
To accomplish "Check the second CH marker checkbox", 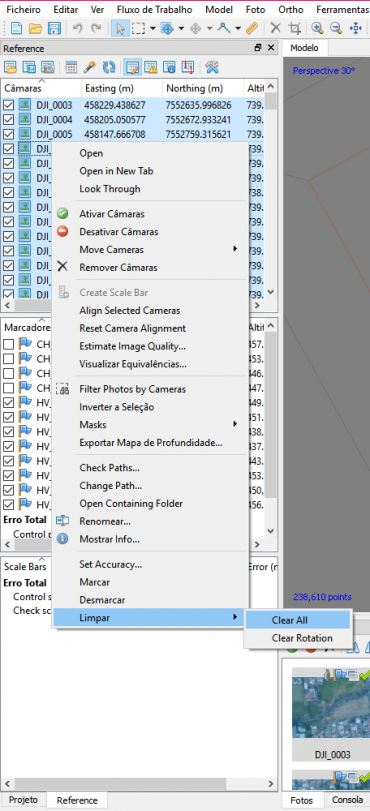I will coord(8,358).
